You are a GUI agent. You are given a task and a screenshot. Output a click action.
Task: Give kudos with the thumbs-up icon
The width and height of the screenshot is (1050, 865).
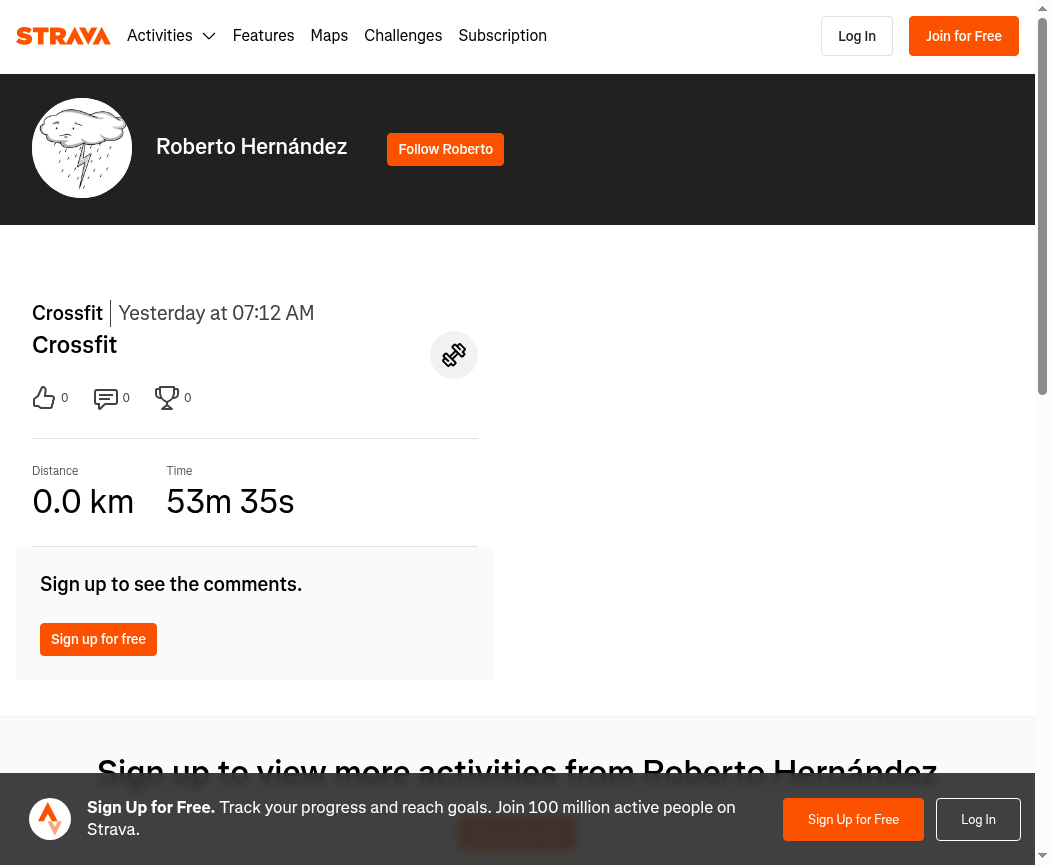44,398
